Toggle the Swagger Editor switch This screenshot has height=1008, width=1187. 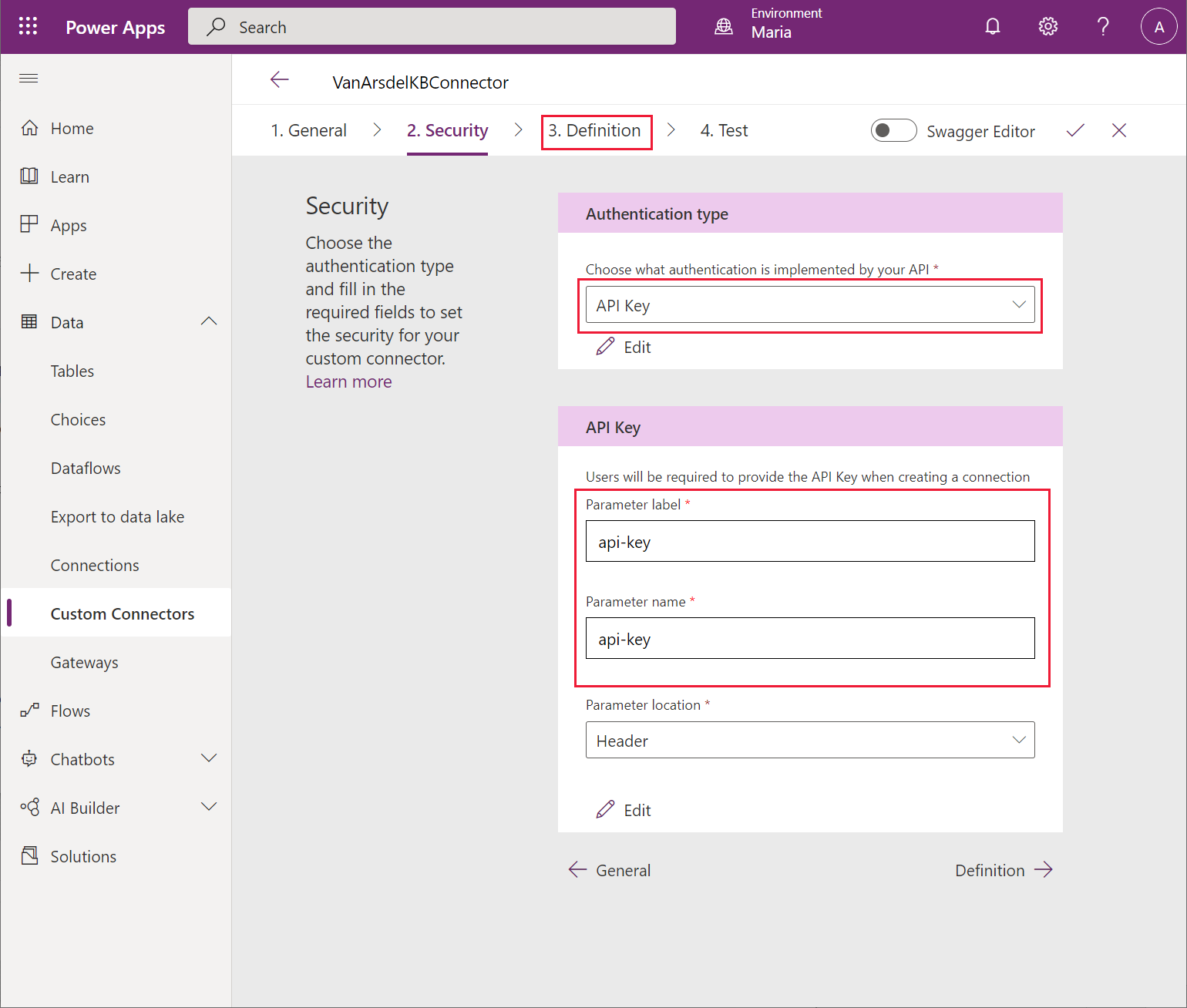(893, 131)
